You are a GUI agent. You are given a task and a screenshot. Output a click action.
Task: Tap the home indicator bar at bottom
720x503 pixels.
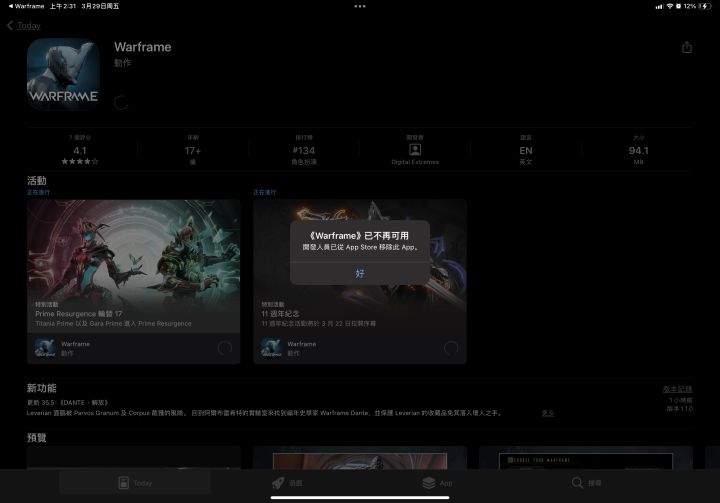coord(360,497)
